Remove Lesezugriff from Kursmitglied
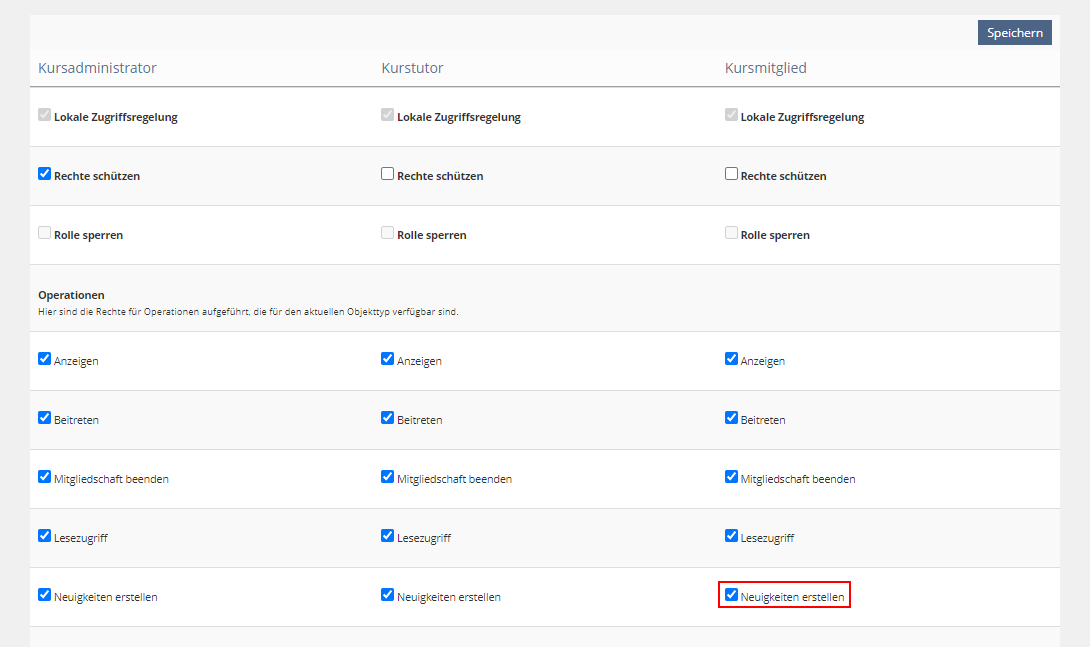Viewport: 1090px width, 647px height. [x=731, y=536]
